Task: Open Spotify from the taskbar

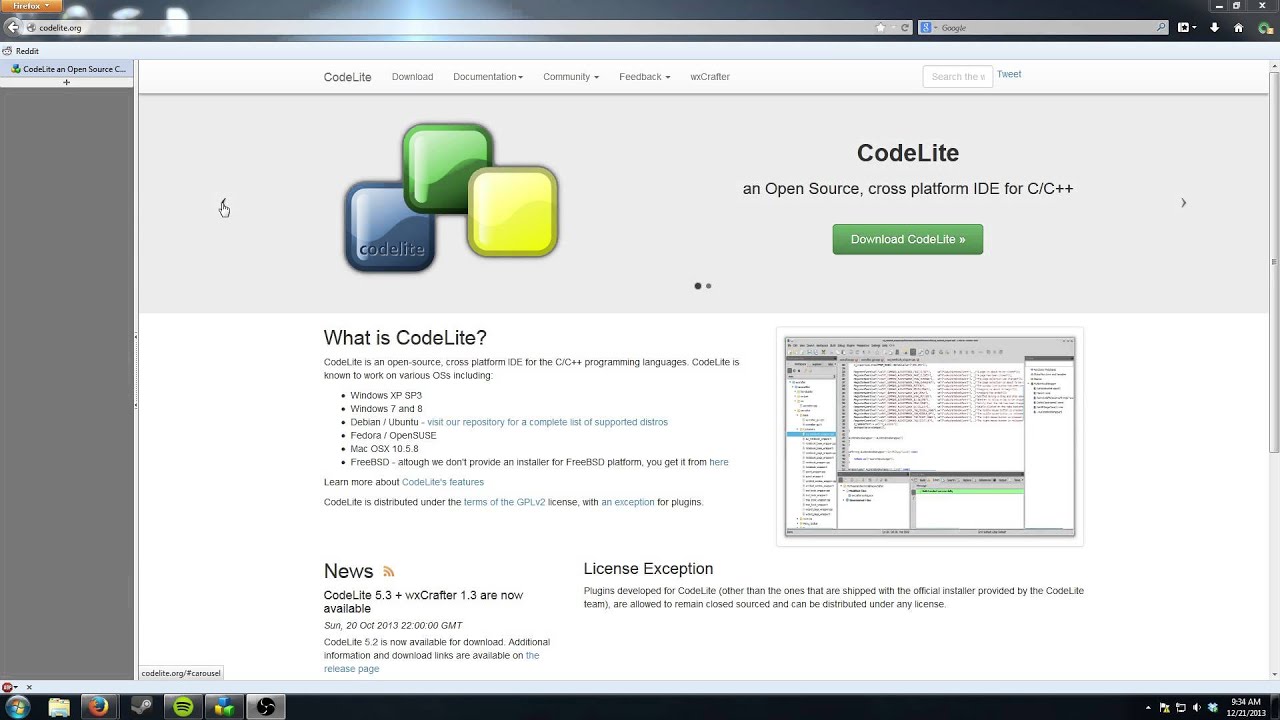Action: tap(183, 707)
